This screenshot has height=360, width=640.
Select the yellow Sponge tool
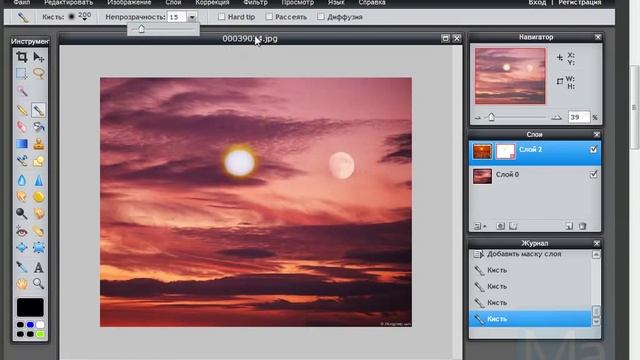click(39, 197)
